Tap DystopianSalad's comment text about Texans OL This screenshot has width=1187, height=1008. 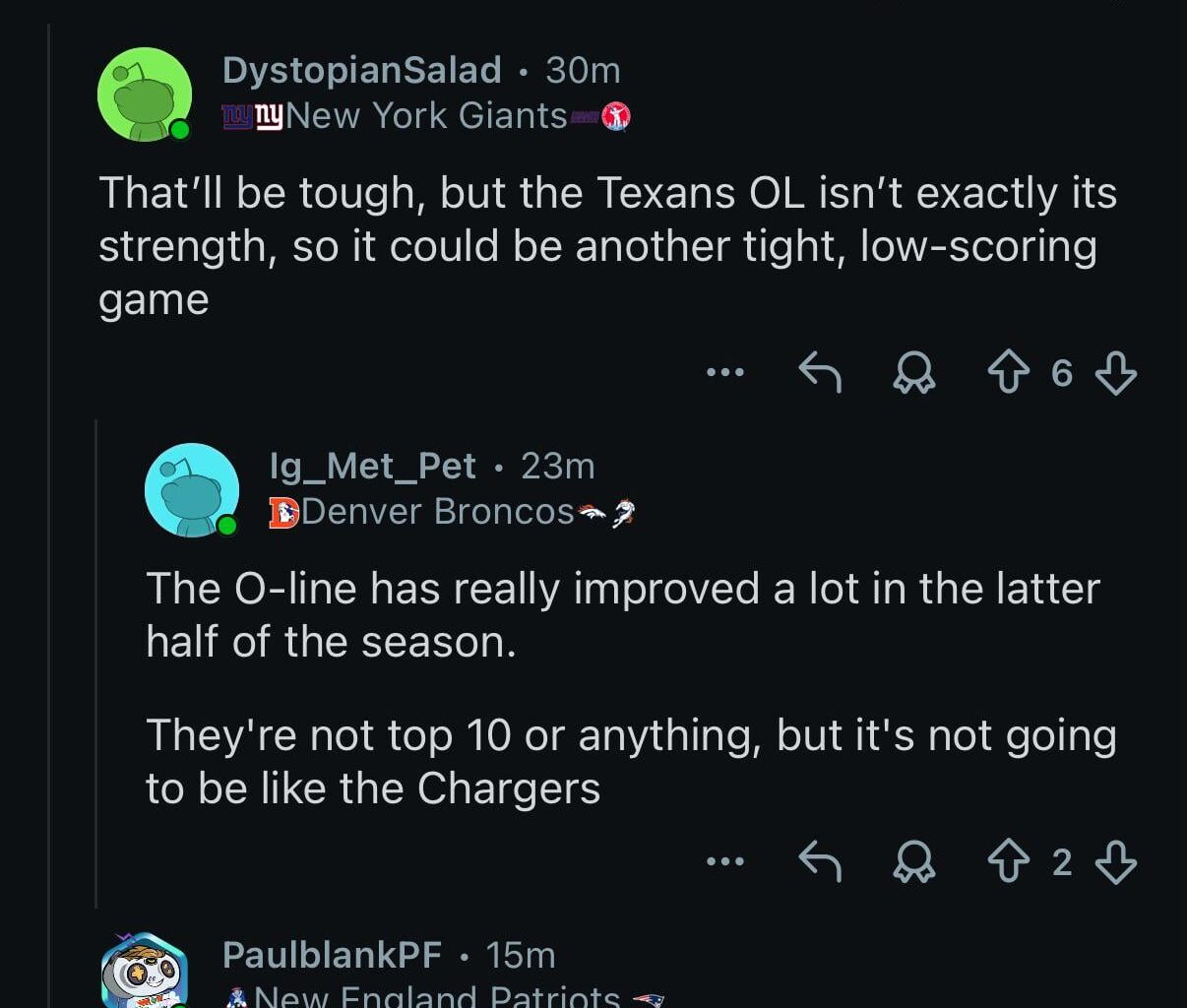(x=606, y=245)
